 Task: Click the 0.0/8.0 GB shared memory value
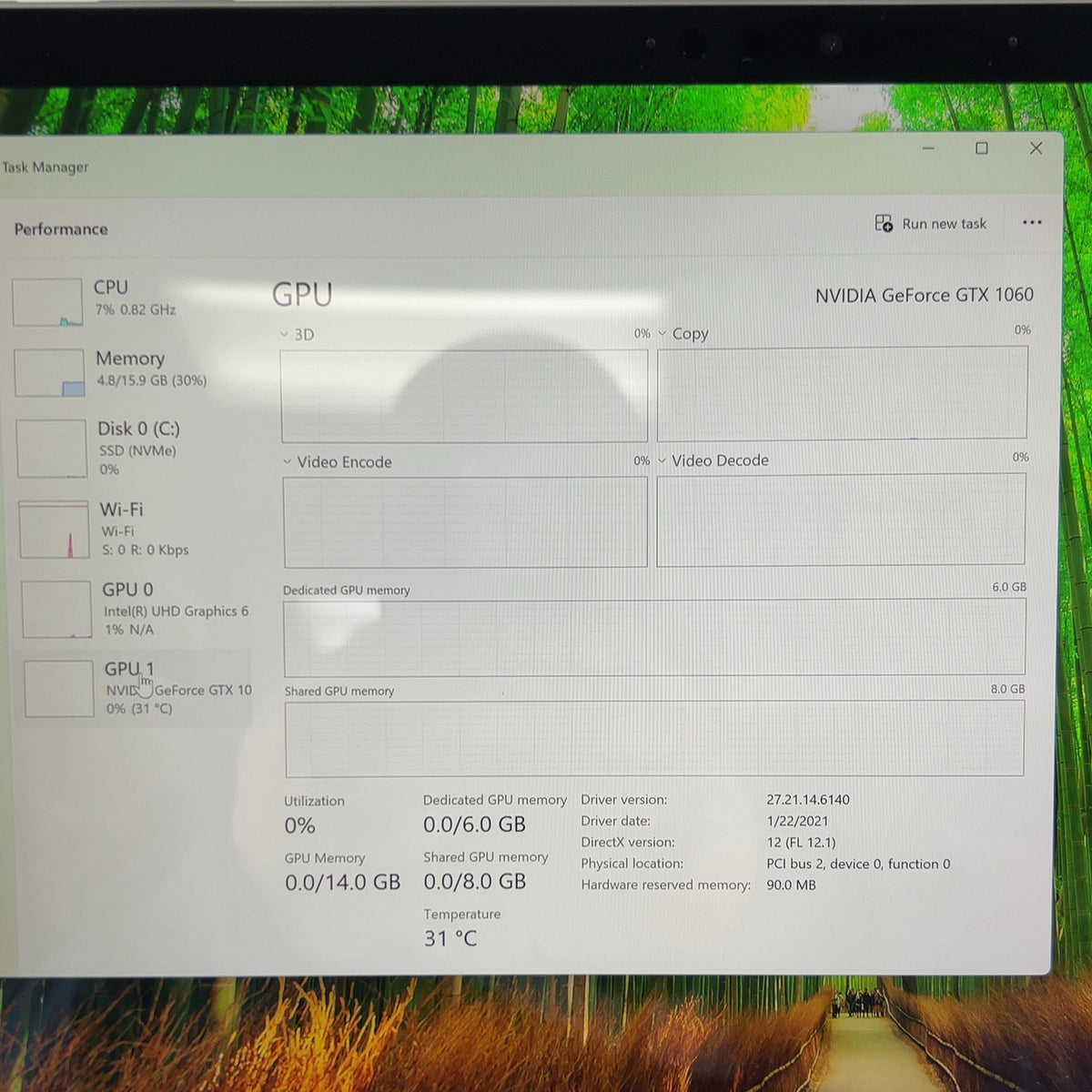tap(474, 881)
